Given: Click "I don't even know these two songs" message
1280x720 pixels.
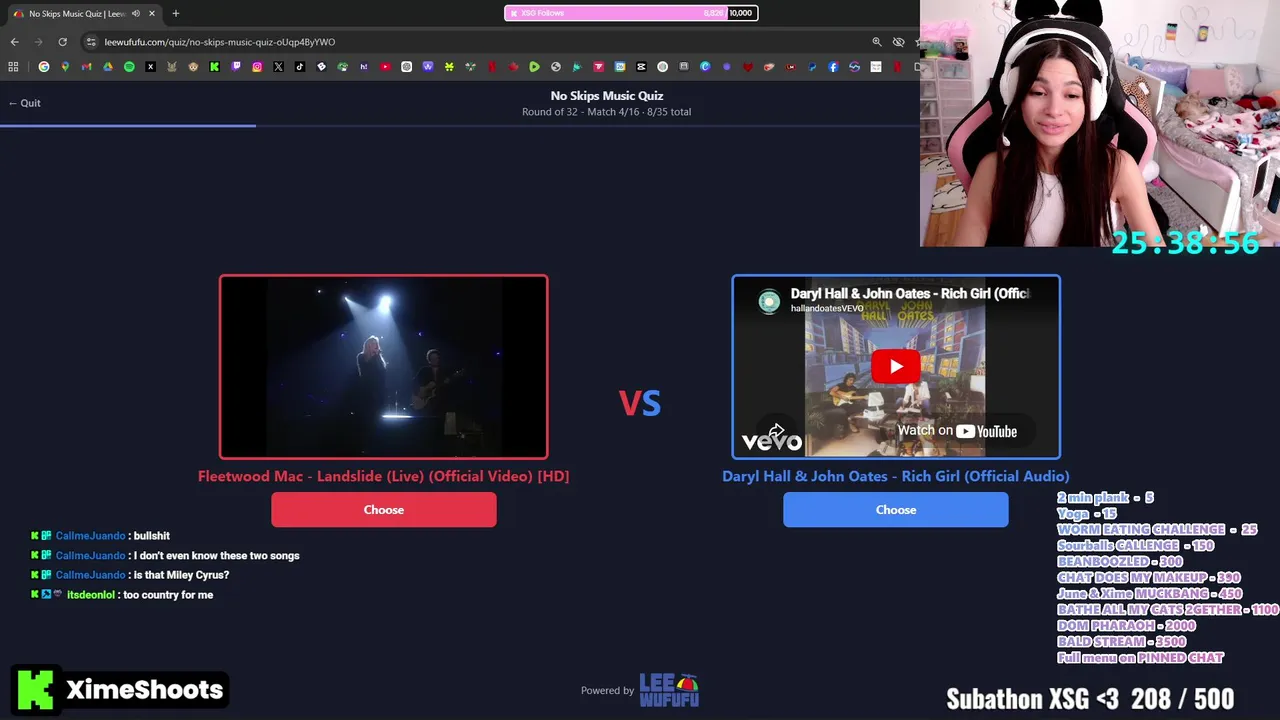Looking at the screenshot, I should point(216,556).
